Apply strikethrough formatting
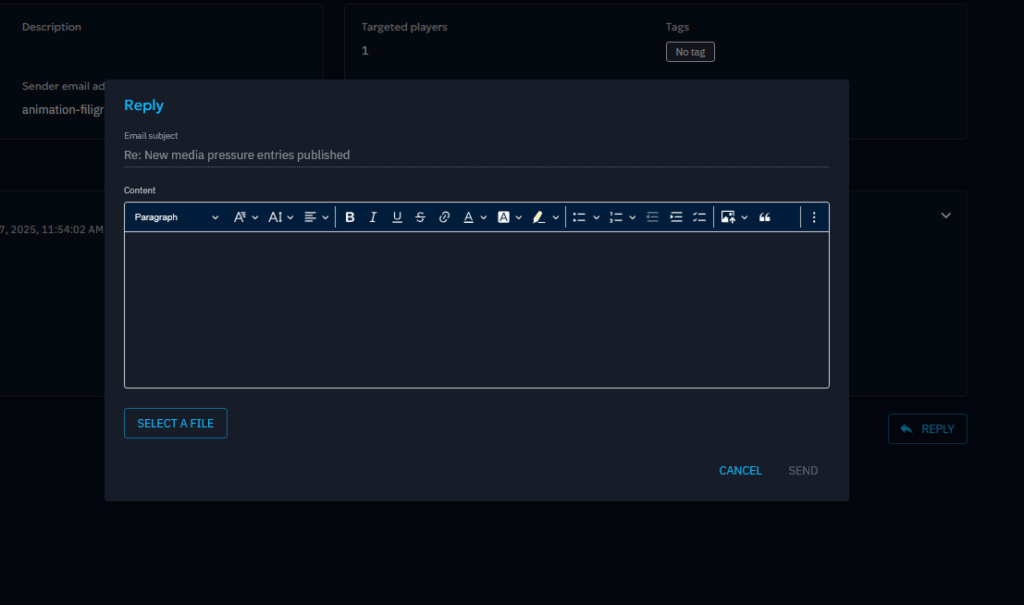 point(420,217)
